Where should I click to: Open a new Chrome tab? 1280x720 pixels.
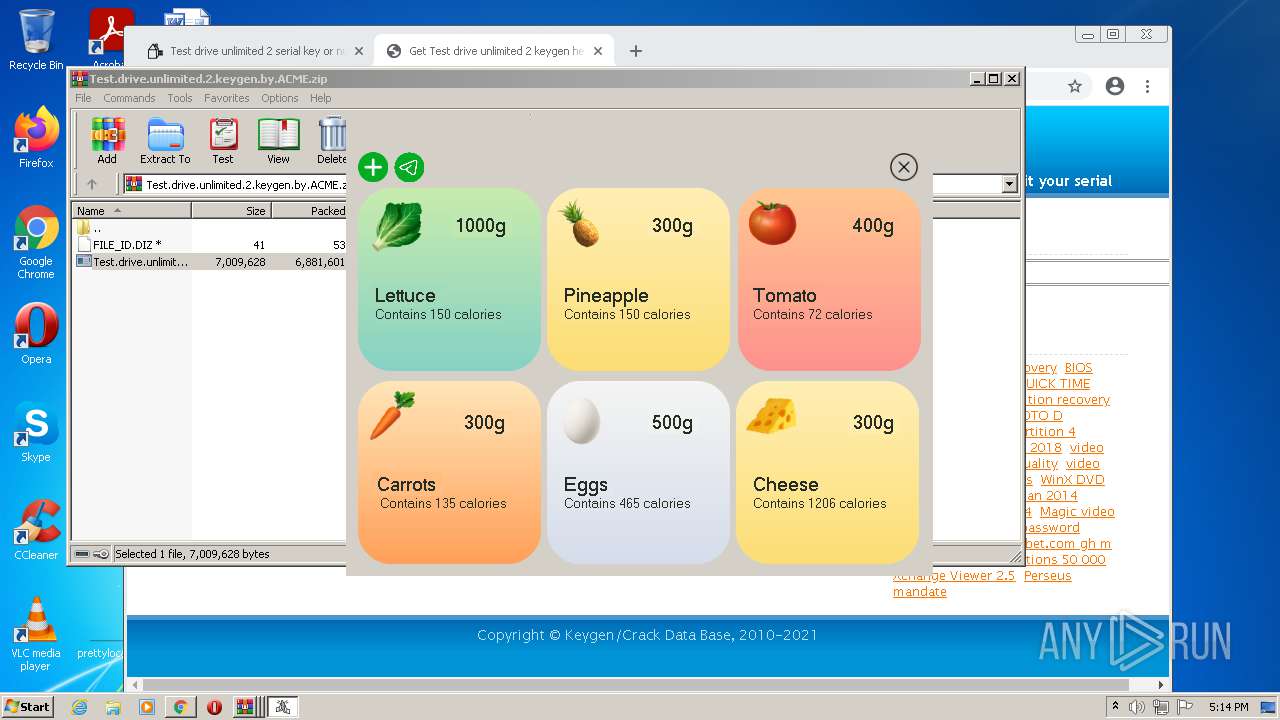click(635, 51)
